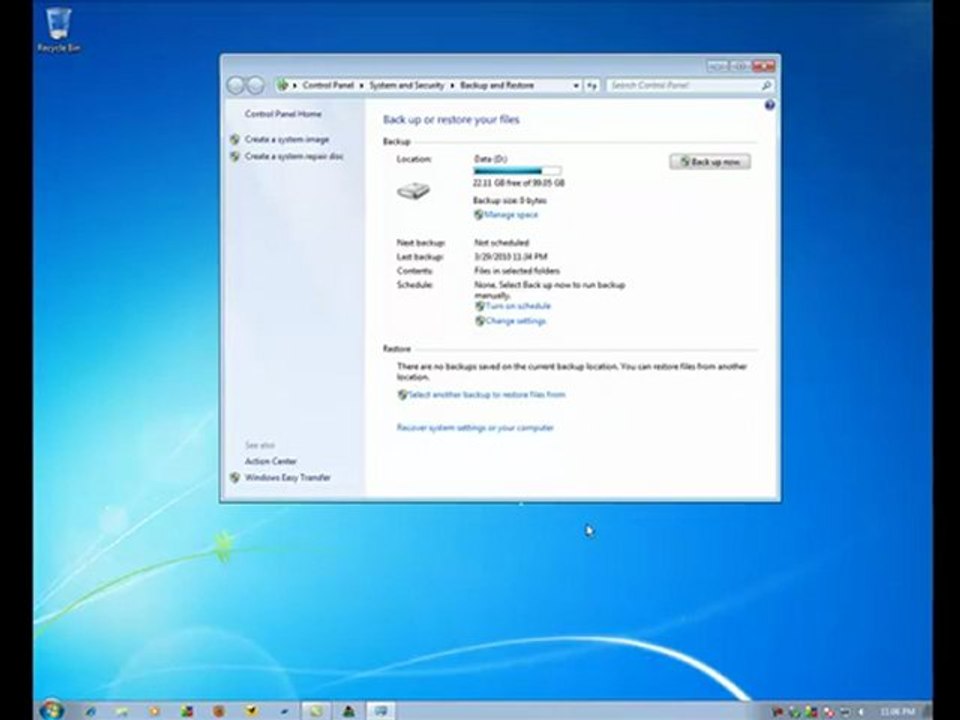This screenshot has height=720, width=960.
Task: Open Create a system image
Action: [x=287, y=140]
